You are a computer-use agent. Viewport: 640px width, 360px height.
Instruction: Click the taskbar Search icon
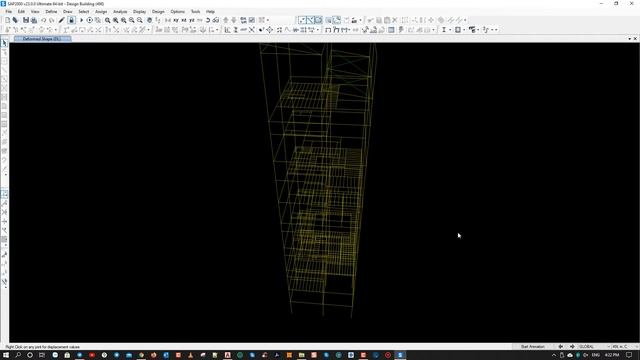click(18, 355)
